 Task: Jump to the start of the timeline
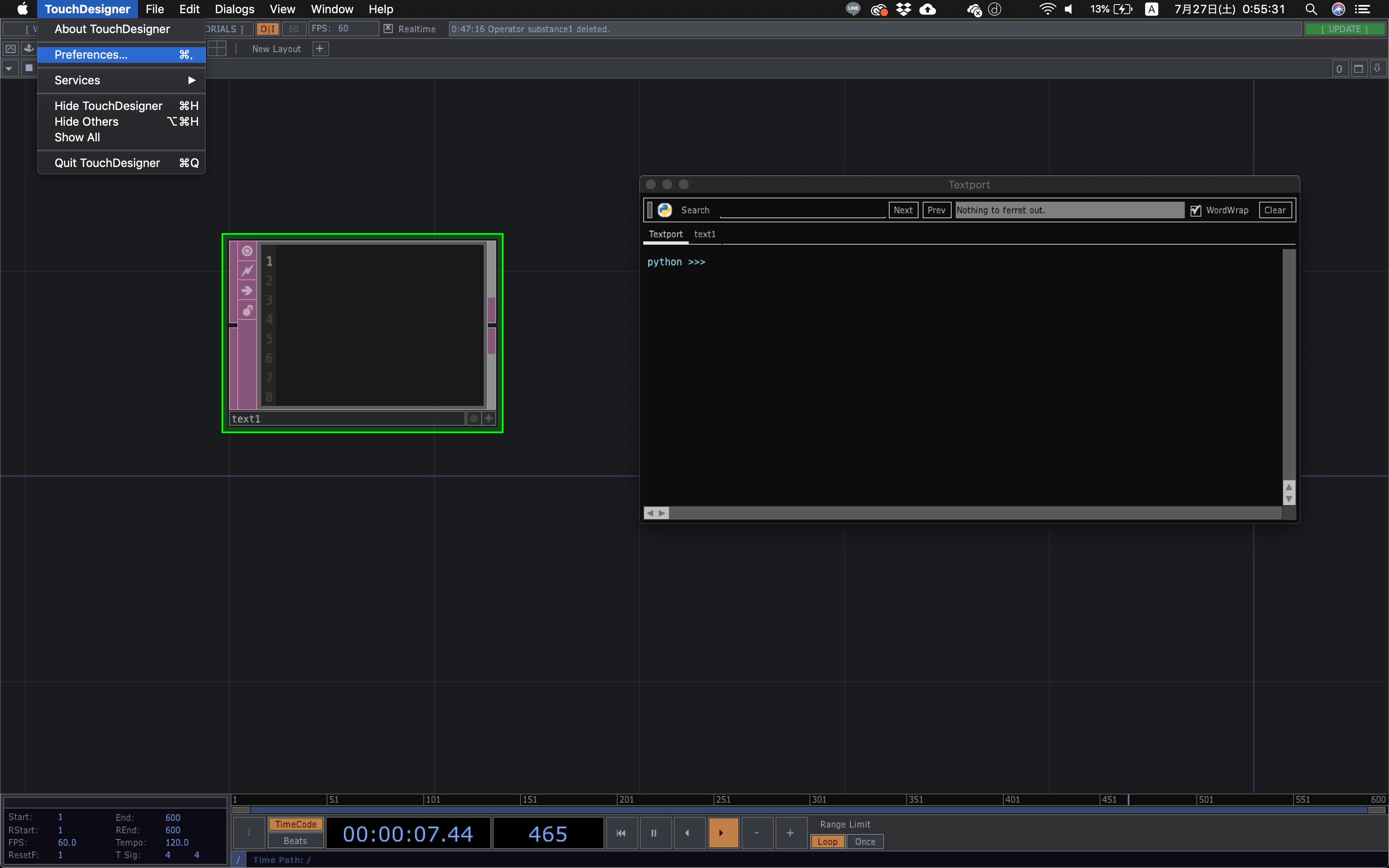[x=621, y=833]
